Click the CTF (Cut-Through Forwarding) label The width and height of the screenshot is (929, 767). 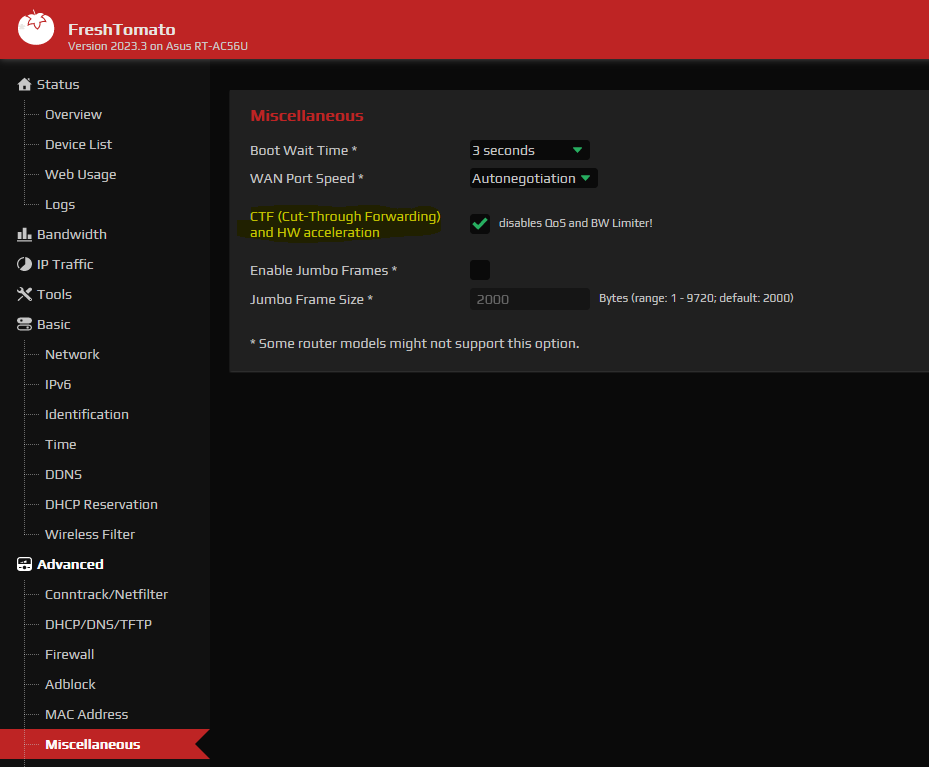[345, 224]
